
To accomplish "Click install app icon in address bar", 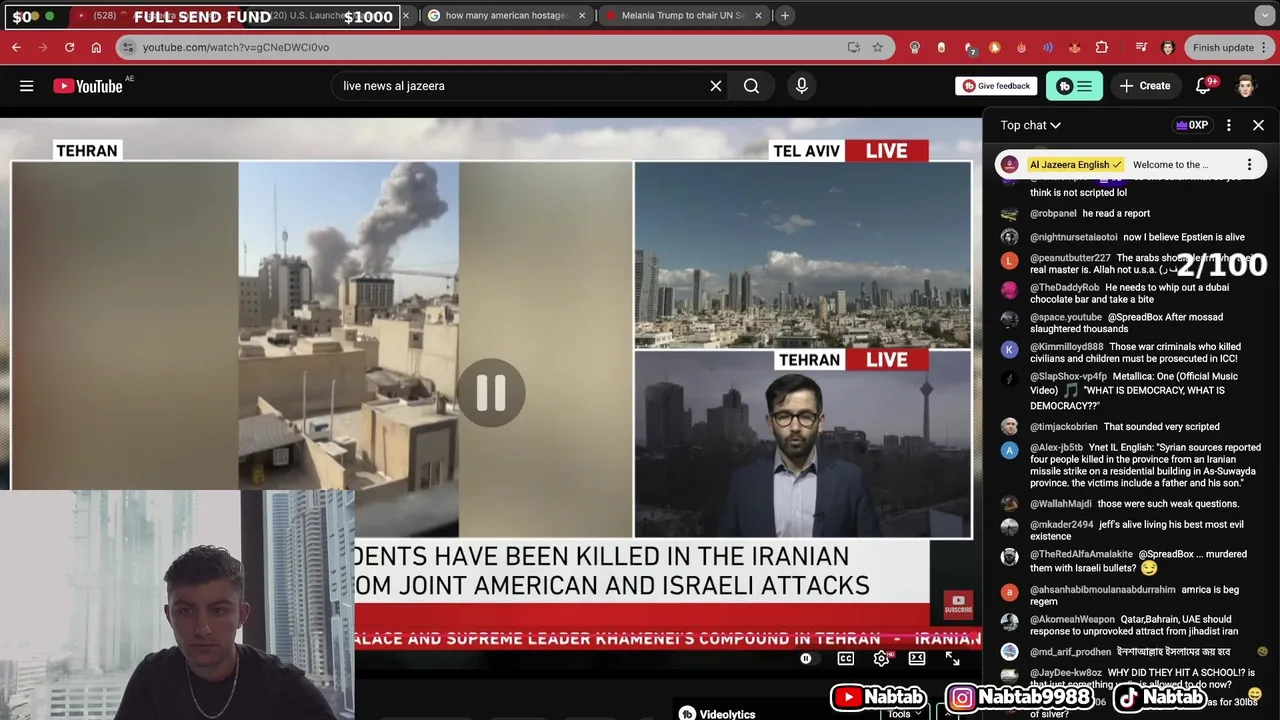I will click(x=853, y=47).
